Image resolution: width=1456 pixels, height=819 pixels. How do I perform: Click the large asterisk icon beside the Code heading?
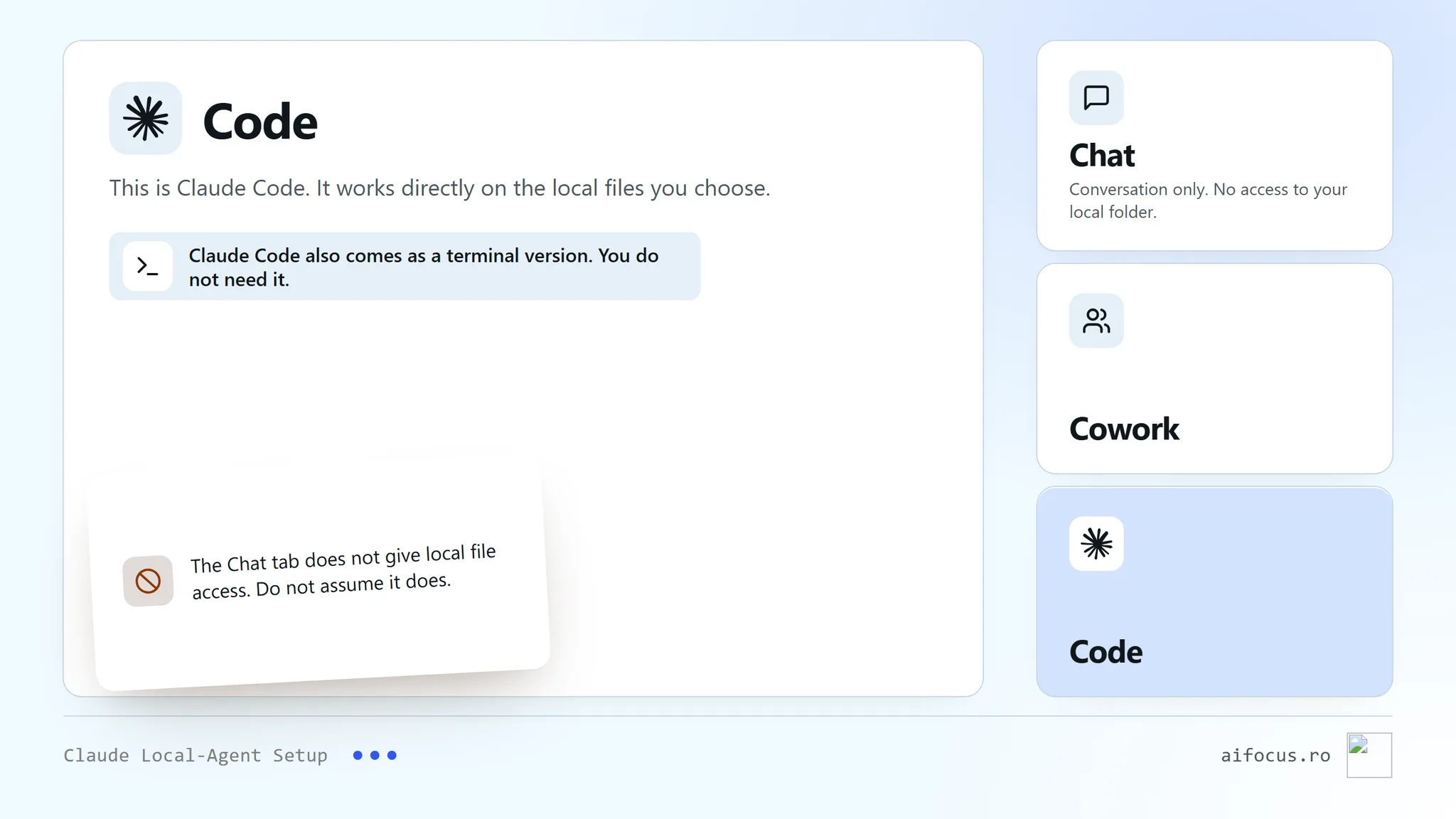click(x=146, y=118)
